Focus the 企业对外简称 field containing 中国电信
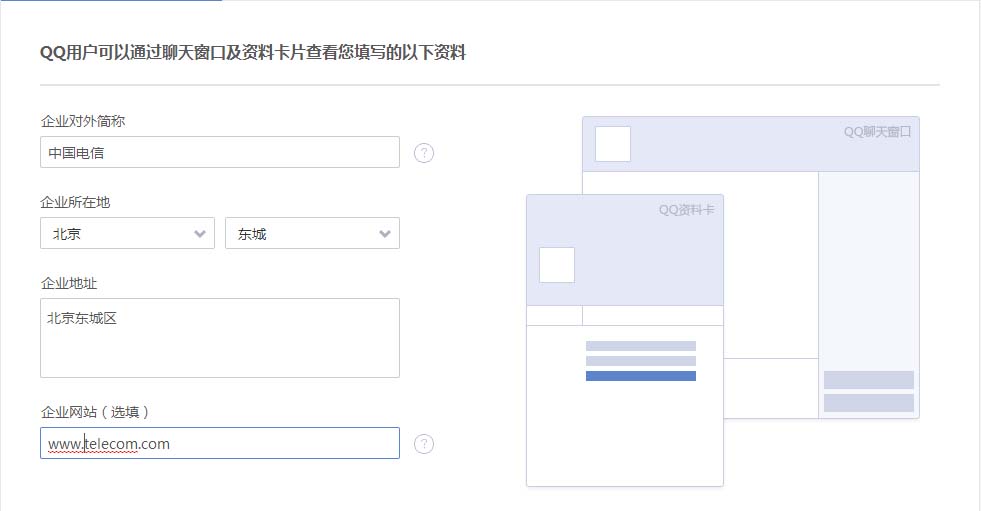This screenshot has height=511, width=981. [220, 152]
